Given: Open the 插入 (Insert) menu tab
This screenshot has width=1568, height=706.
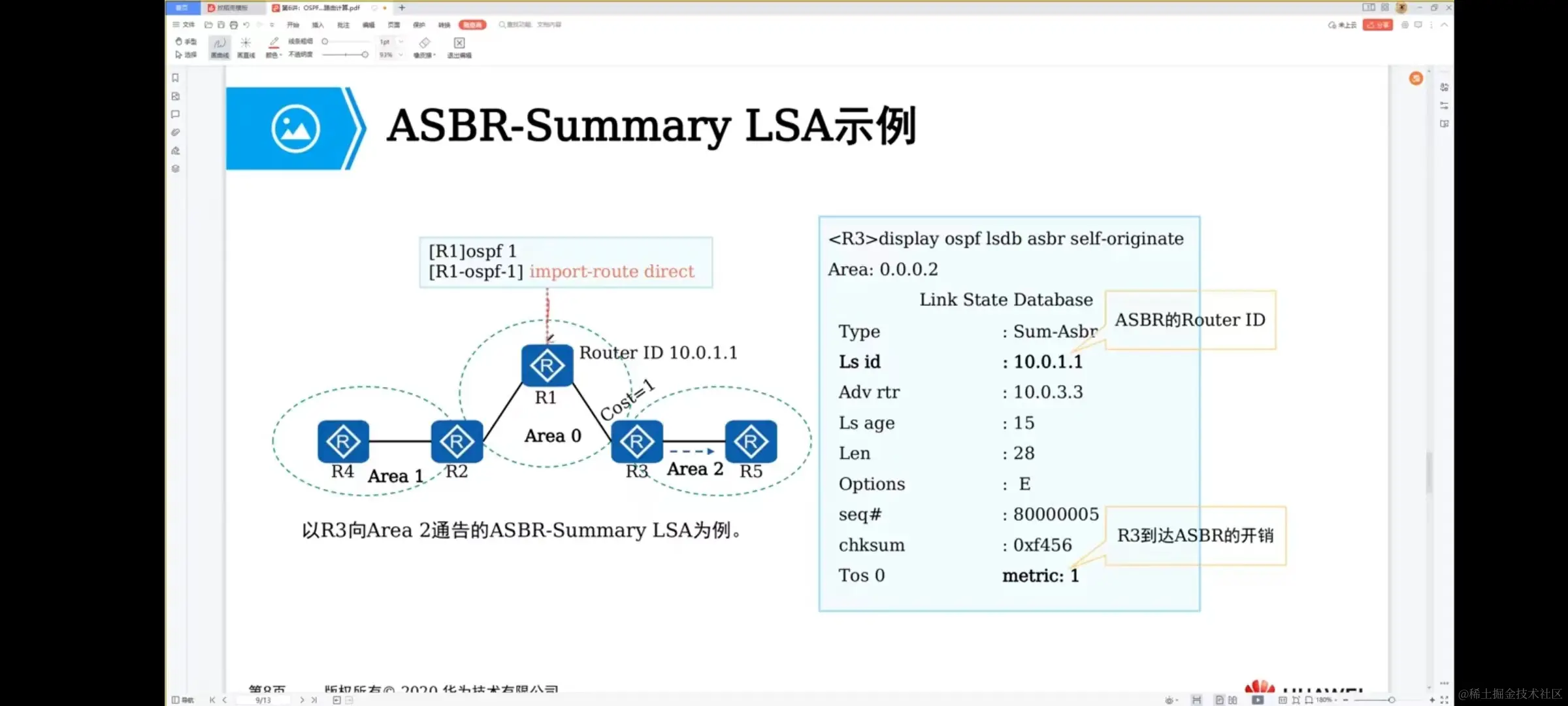Looking at the screenshot, I should (x=318, y=25).
